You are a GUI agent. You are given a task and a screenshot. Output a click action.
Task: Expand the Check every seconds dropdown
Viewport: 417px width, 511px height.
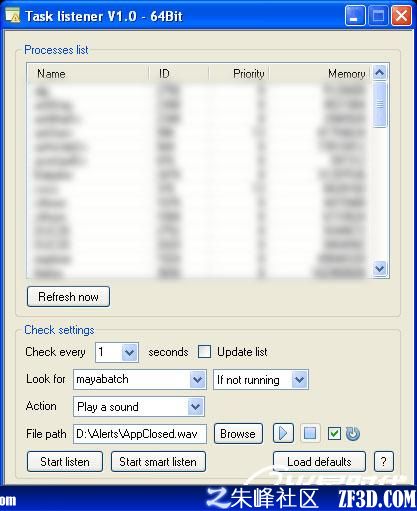129,352
